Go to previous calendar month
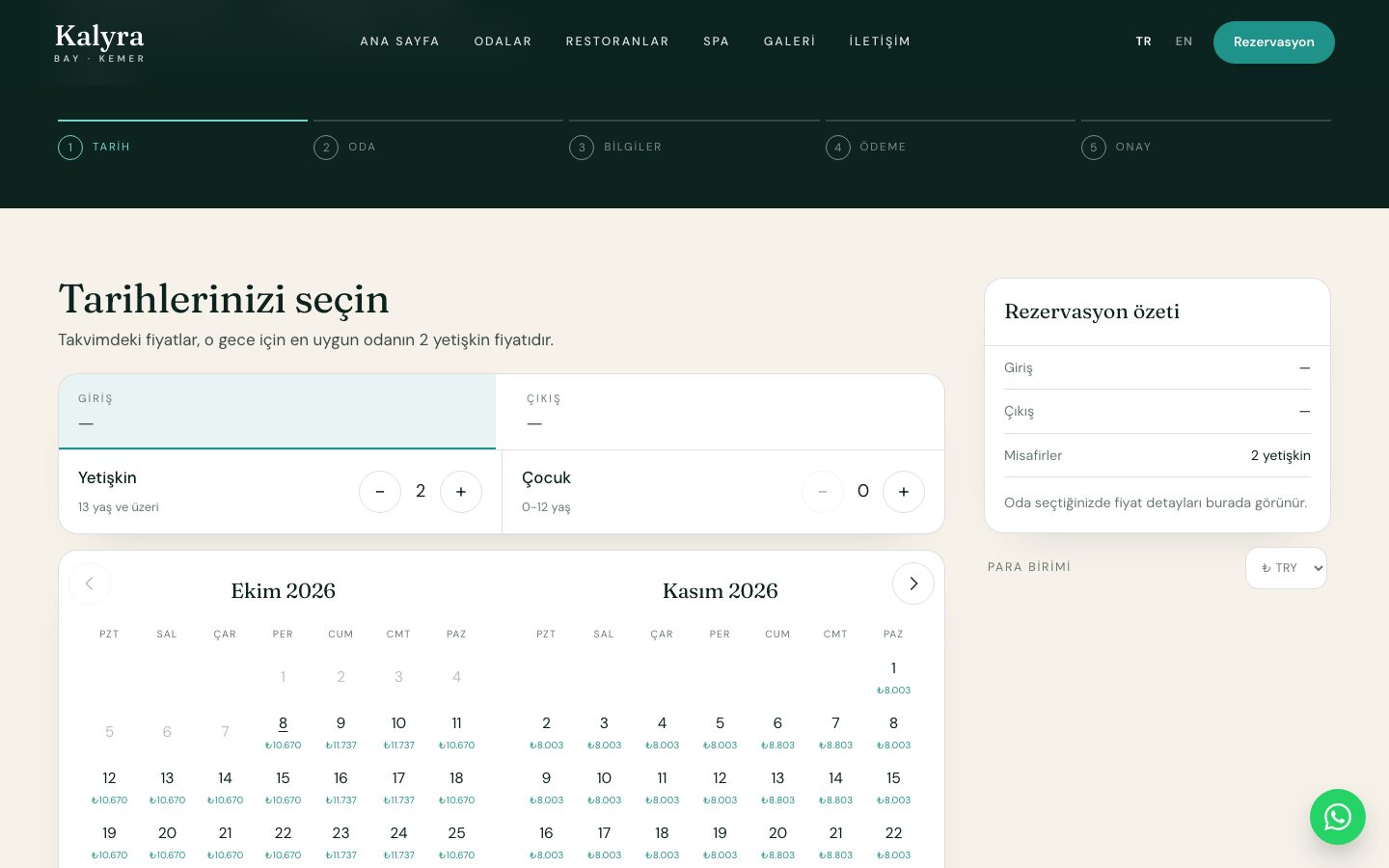This screenshot has height=868, width=1389. [x=90, y=583]
